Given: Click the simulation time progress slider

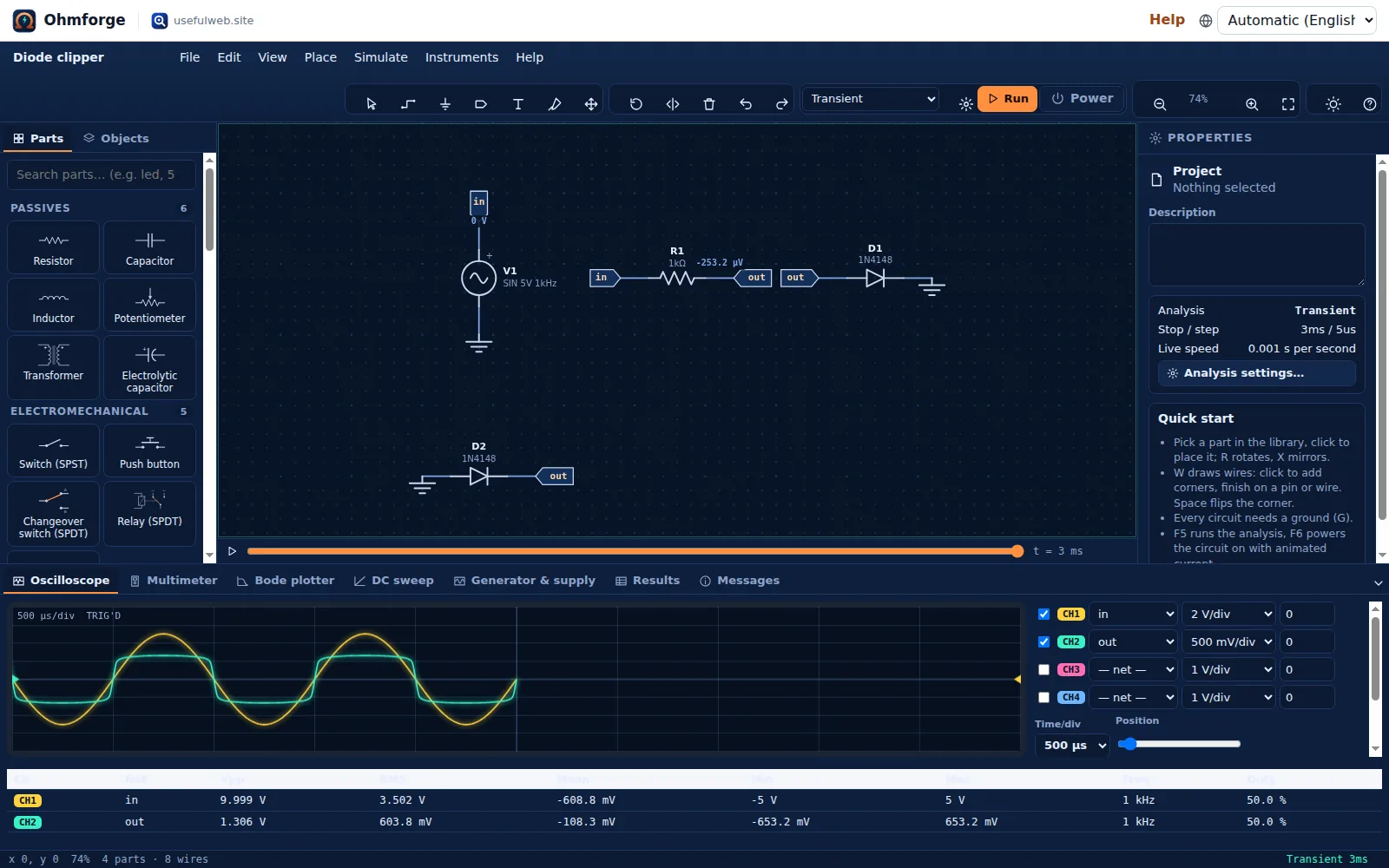Looking at the screenshot, I should 635,551.
